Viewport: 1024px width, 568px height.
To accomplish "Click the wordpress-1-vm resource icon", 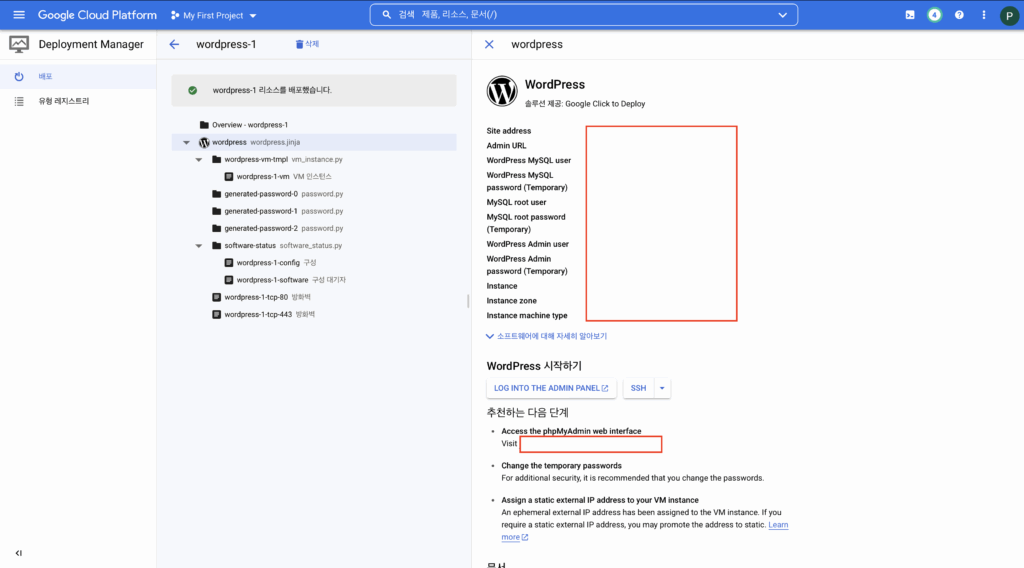I will [x=229, y=176].
